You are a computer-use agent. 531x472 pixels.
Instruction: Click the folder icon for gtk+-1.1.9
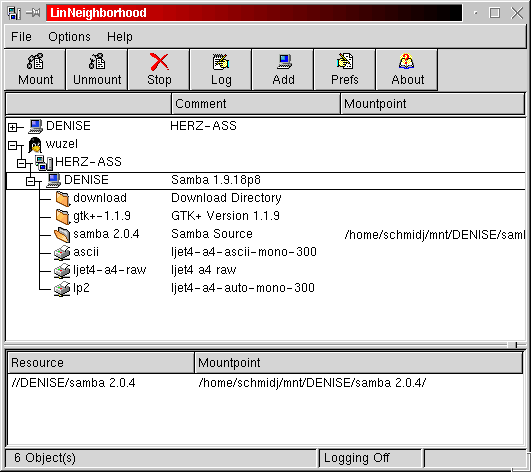click(63, 216)
